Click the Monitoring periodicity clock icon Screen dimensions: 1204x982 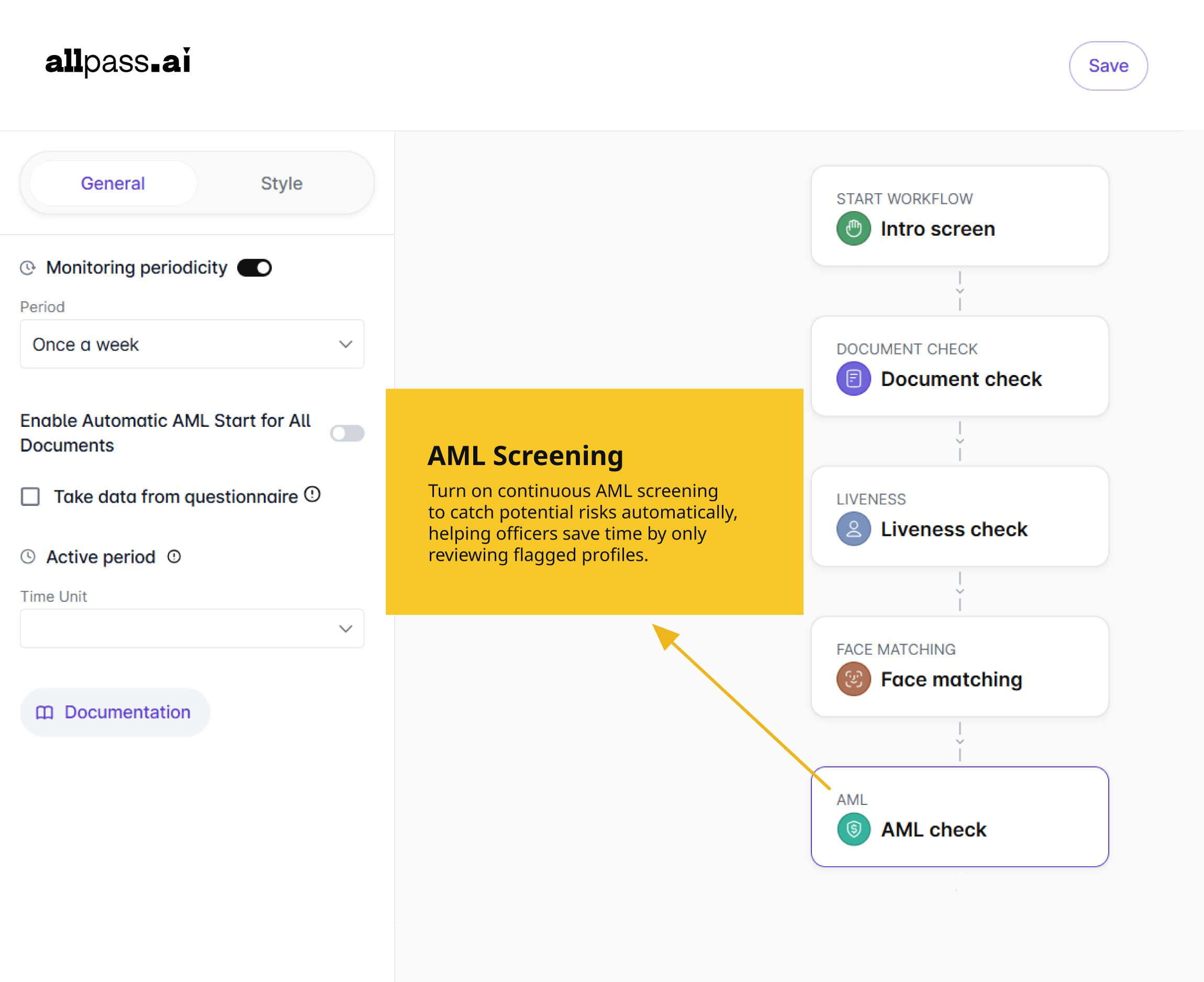(28, 268)
